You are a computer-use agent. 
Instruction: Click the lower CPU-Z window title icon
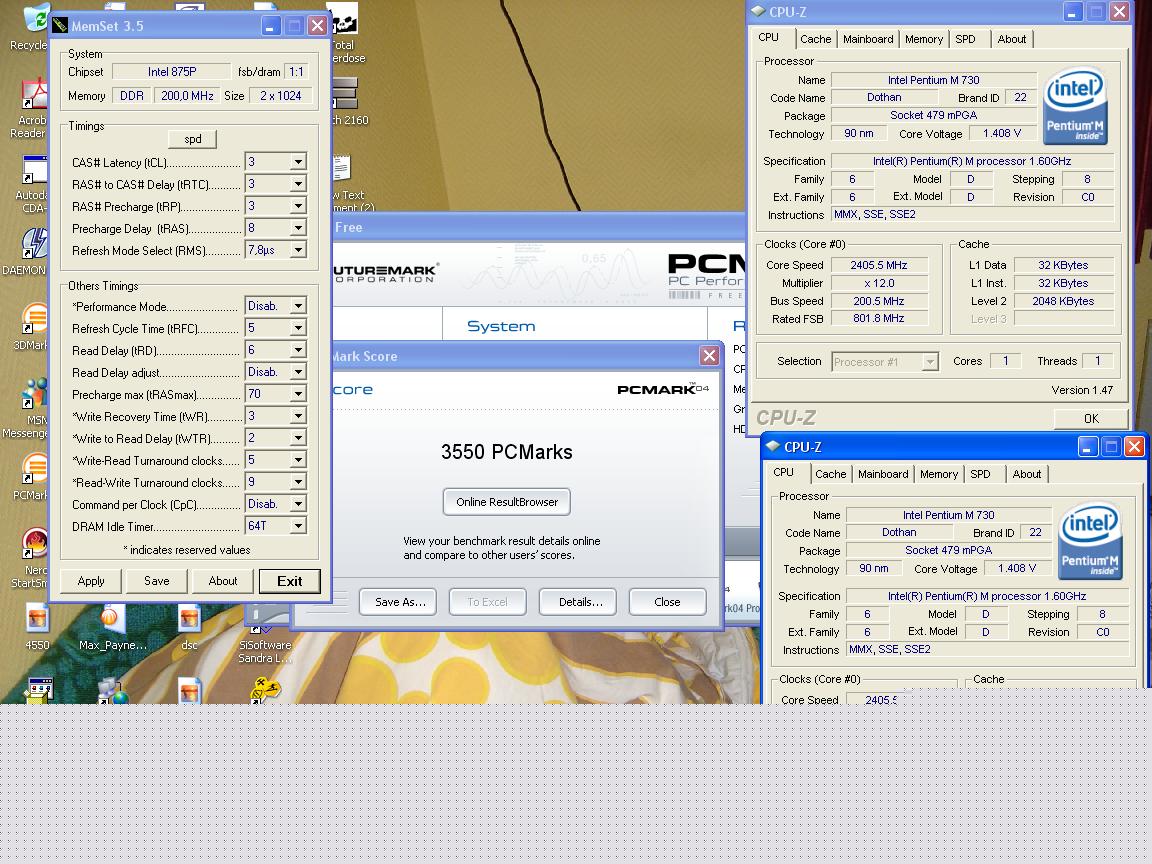(x=772, y=447)
